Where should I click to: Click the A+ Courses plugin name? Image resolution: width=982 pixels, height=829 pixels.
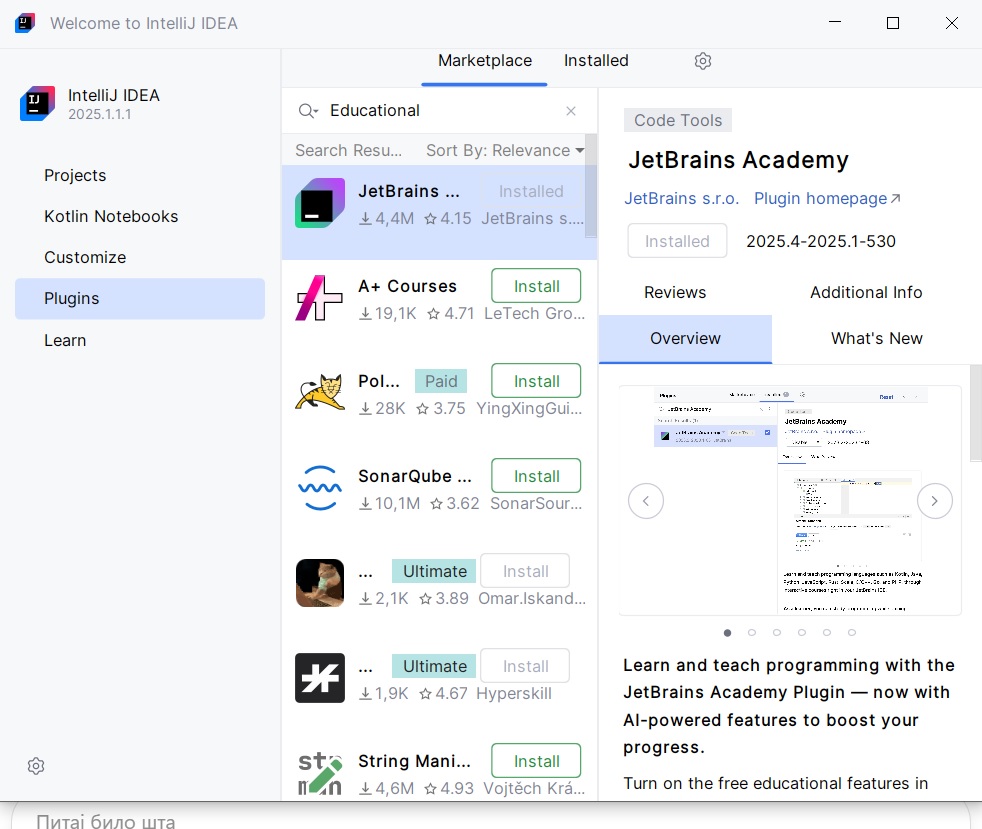click(x=407, y=286)
